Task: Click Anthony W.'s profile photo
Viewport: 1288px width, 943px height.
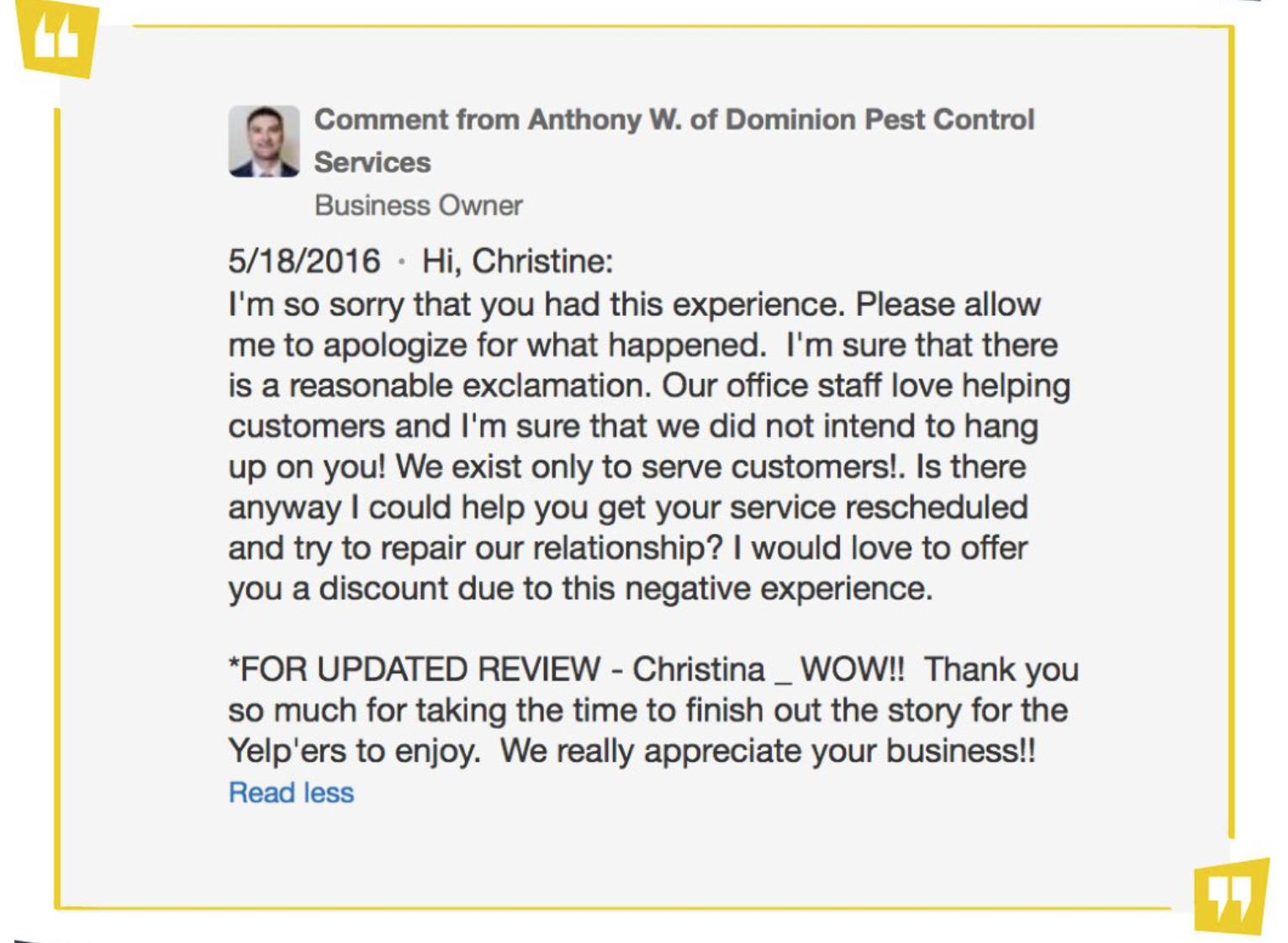Action: 264,141
